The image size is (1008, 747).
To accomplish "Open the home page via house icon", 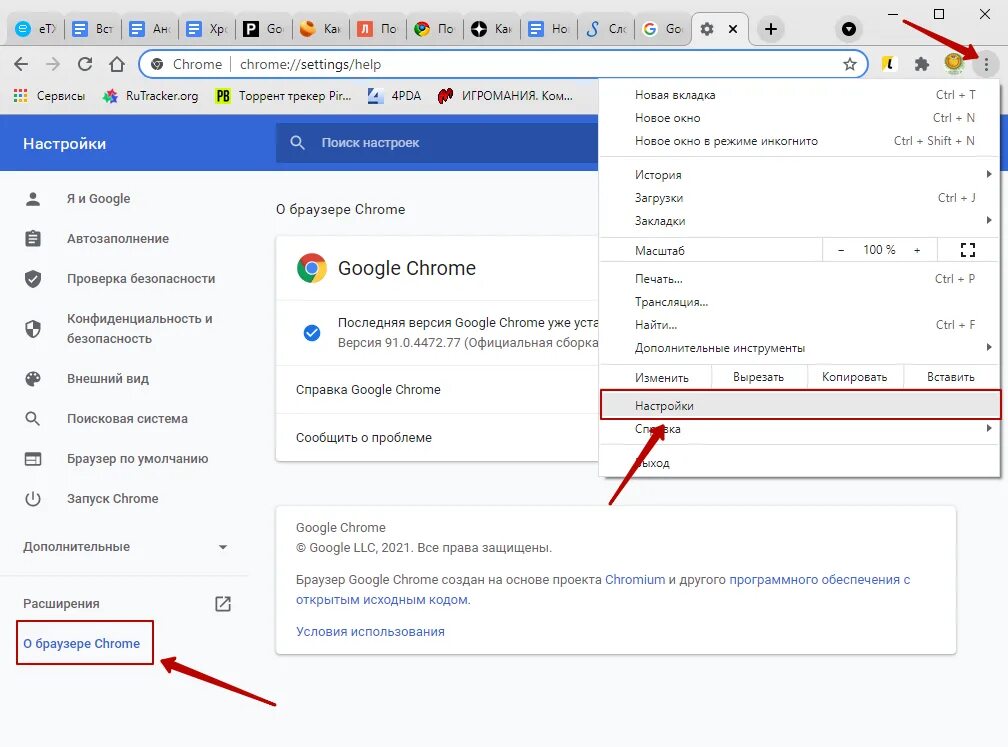I will 116,64.
